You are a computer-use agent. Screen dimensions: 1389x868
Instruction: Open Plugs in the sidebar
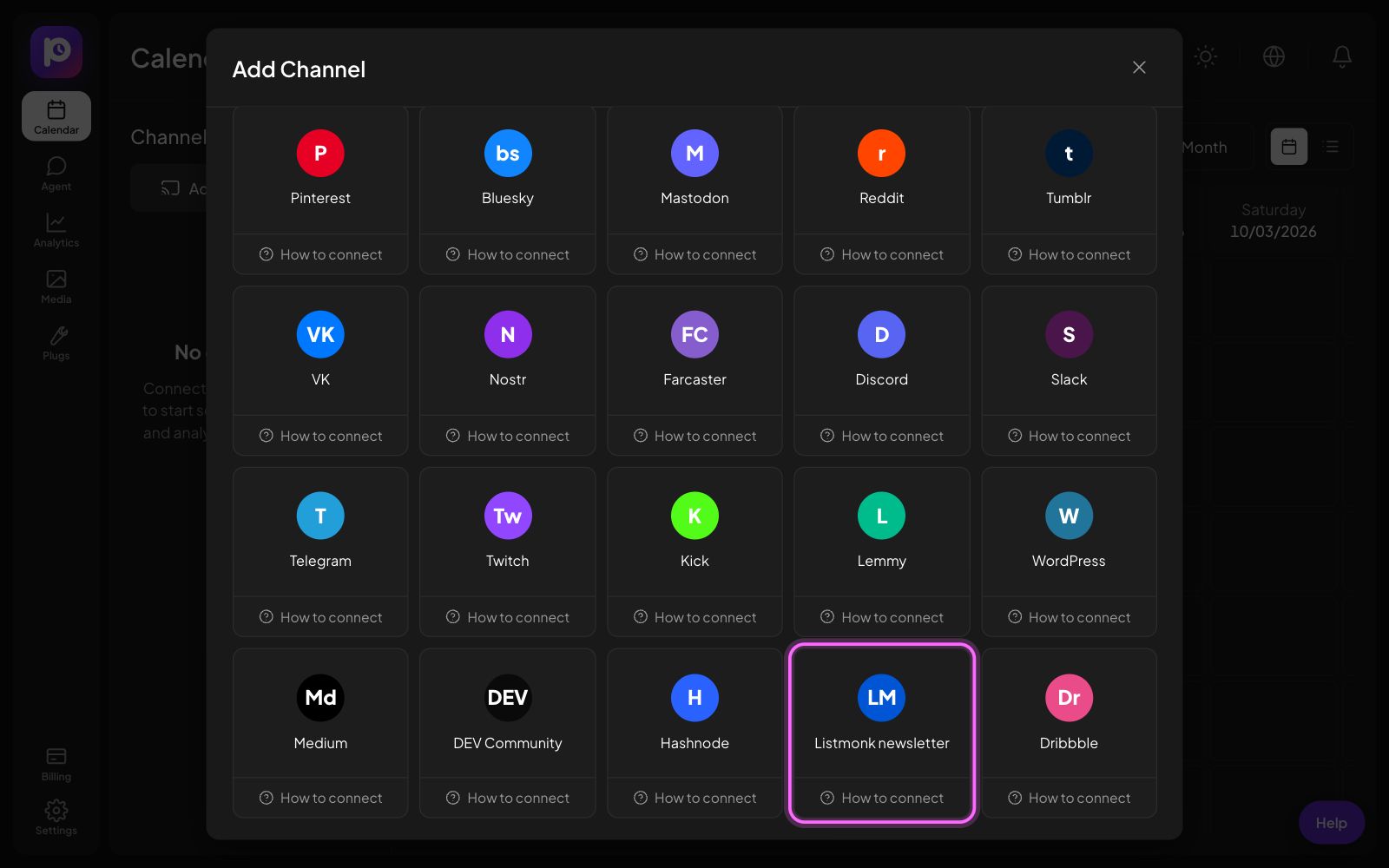click(x=56, y=343)
